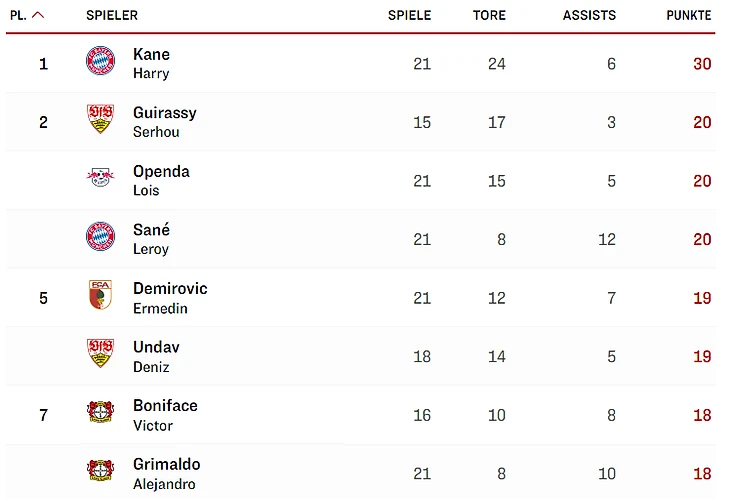
Task: Open player Openda Lois's profile
Action: [x=160, y=180]
